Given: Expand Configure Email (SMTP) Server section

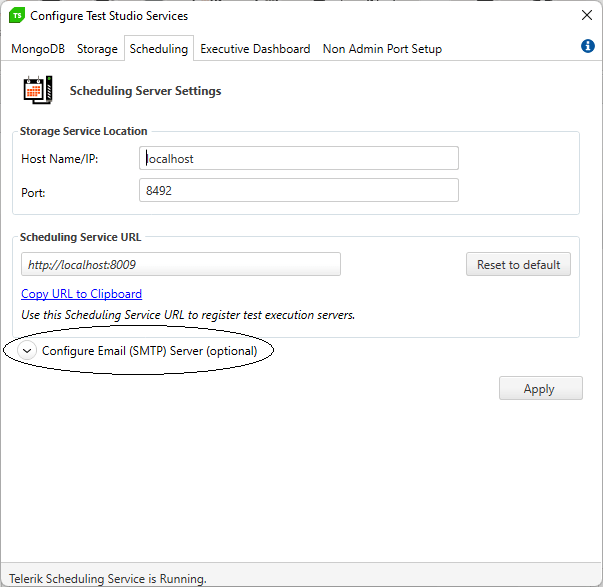Looking at the screenshot, I should click(x=27, y=351).
